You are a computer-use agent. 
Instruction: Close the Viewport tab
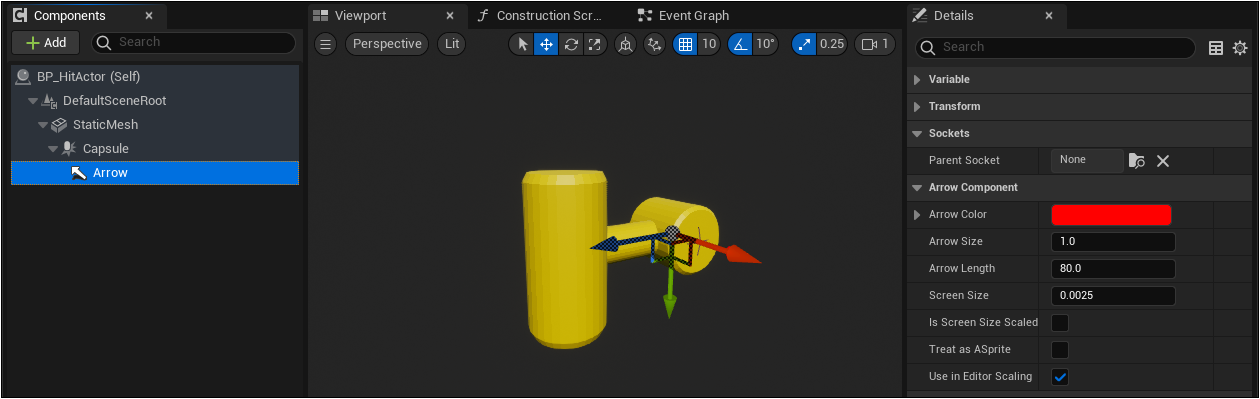[x=450, y=16]
